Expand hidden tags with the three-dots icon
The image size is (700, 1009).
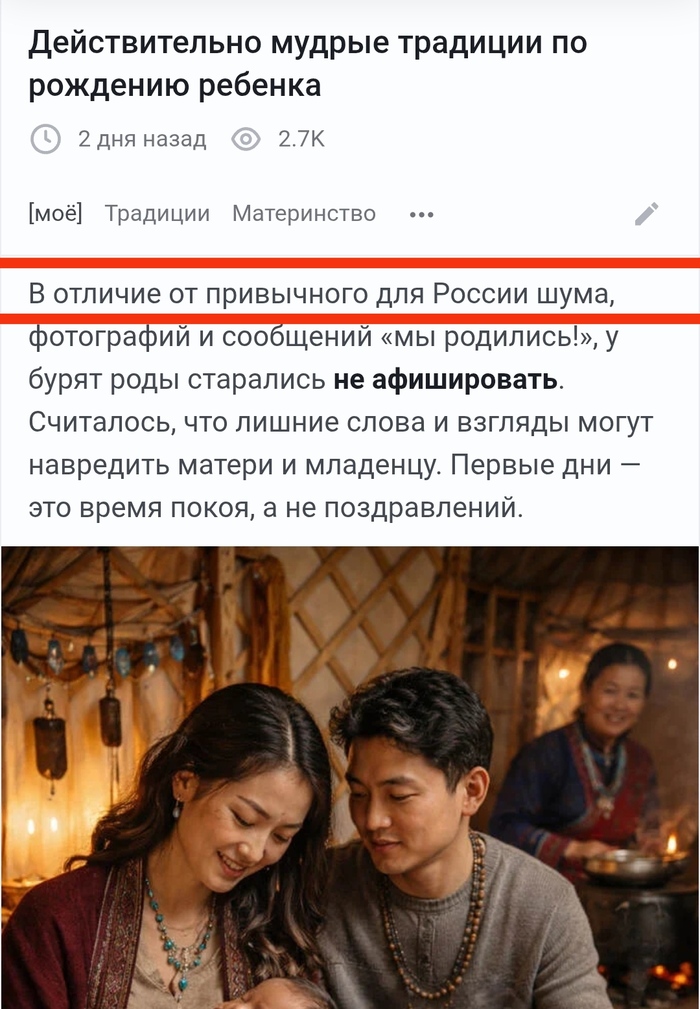421,214
